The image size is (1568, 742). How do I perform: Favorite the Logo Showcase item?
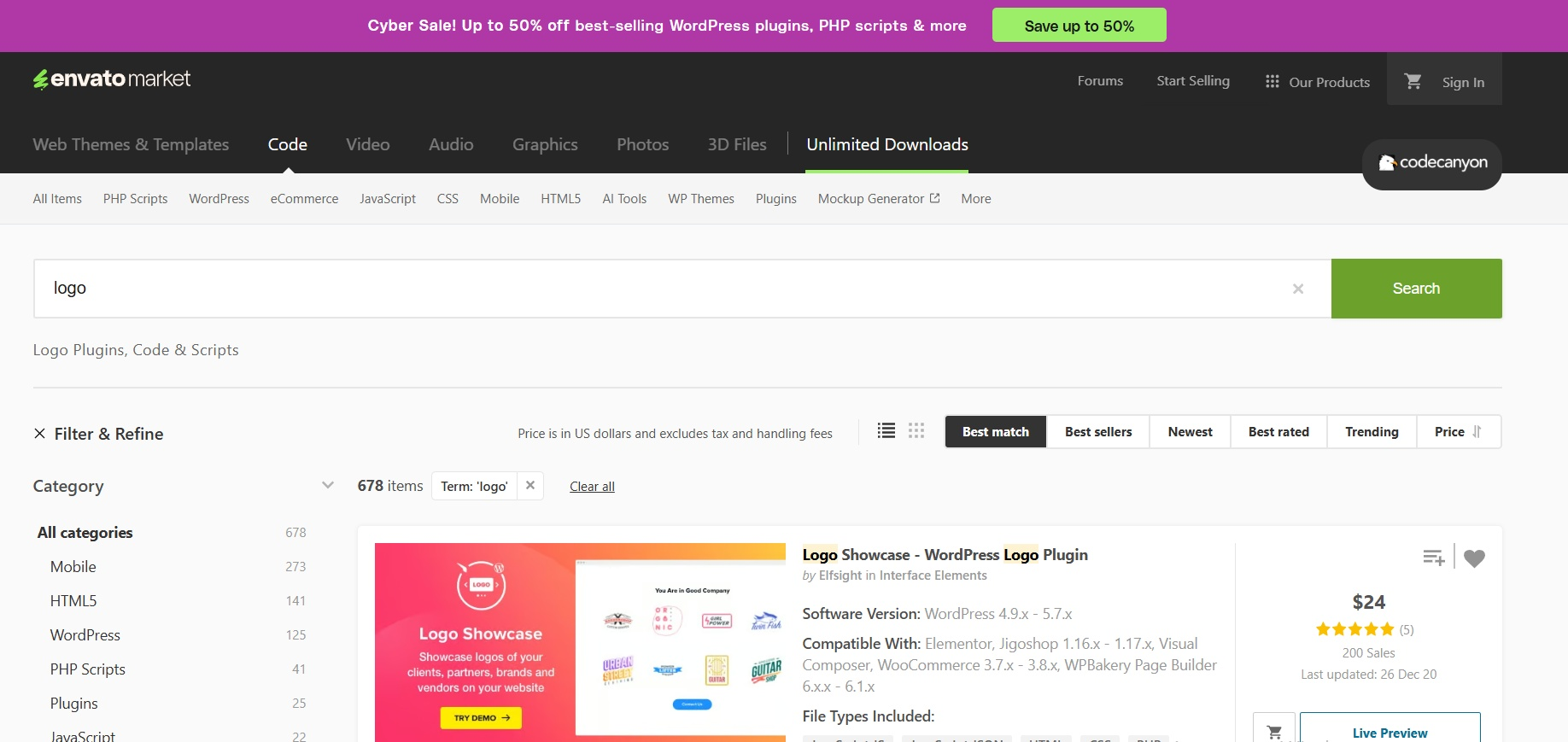[1474, 558]
